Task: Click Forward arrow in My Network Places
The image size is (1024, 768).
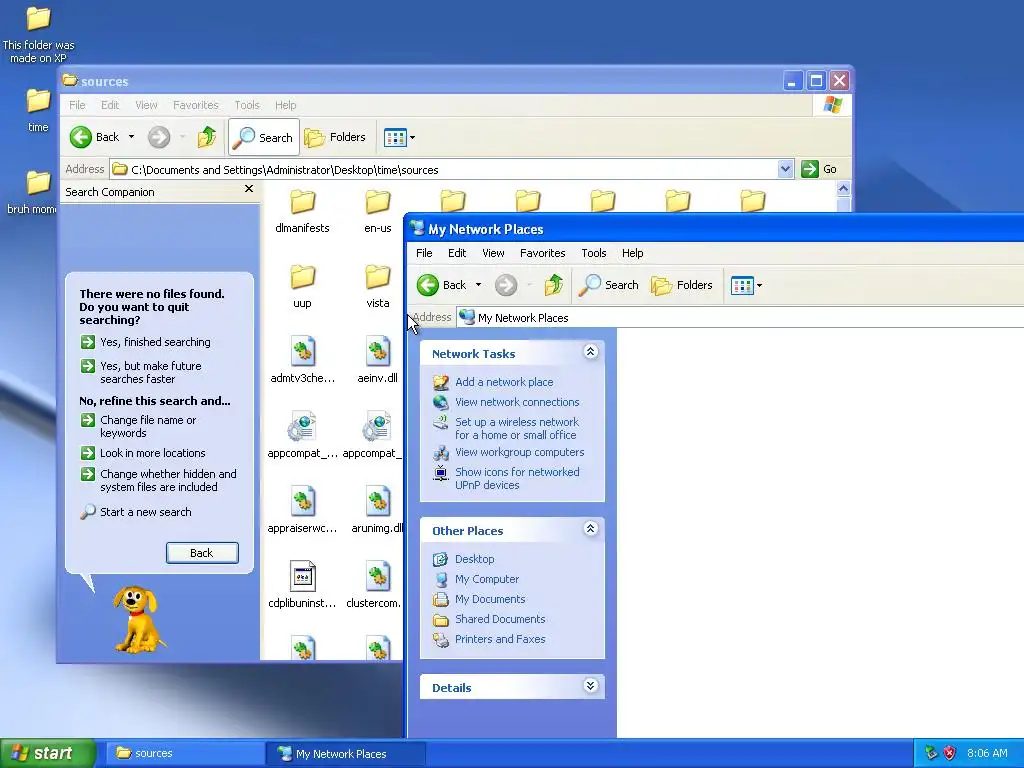Action: coord(505,285)
